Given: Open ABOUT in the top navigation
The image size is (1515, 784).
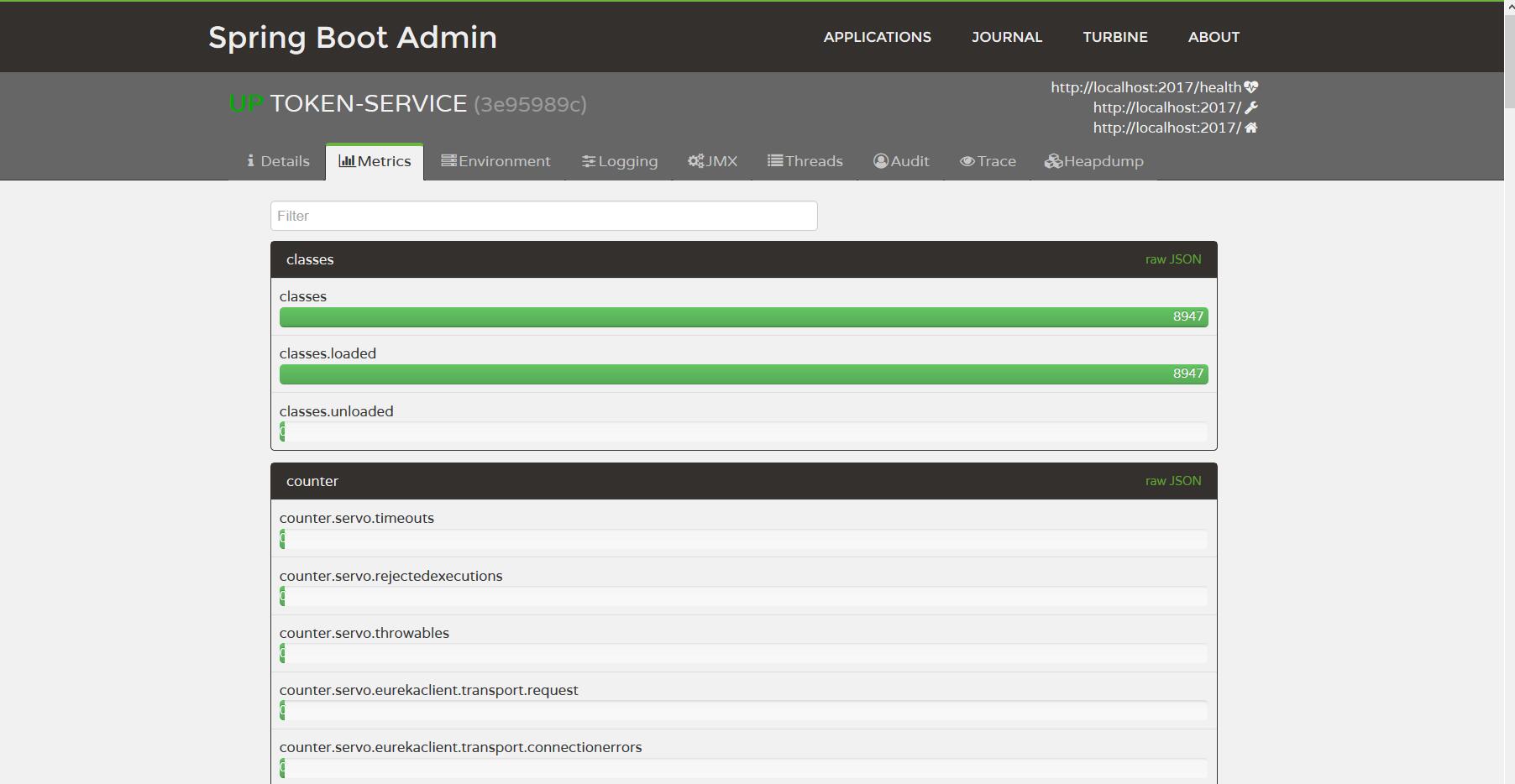Looking at the screenshot, I should 1214,37.
